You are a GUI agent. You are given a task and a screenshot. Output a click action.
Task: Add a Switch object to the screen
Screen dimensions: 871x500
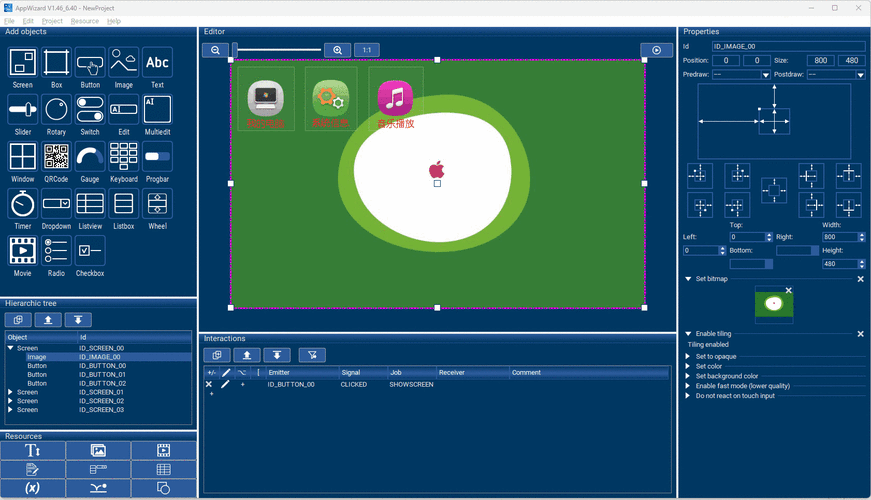click(x=90, y=109)
